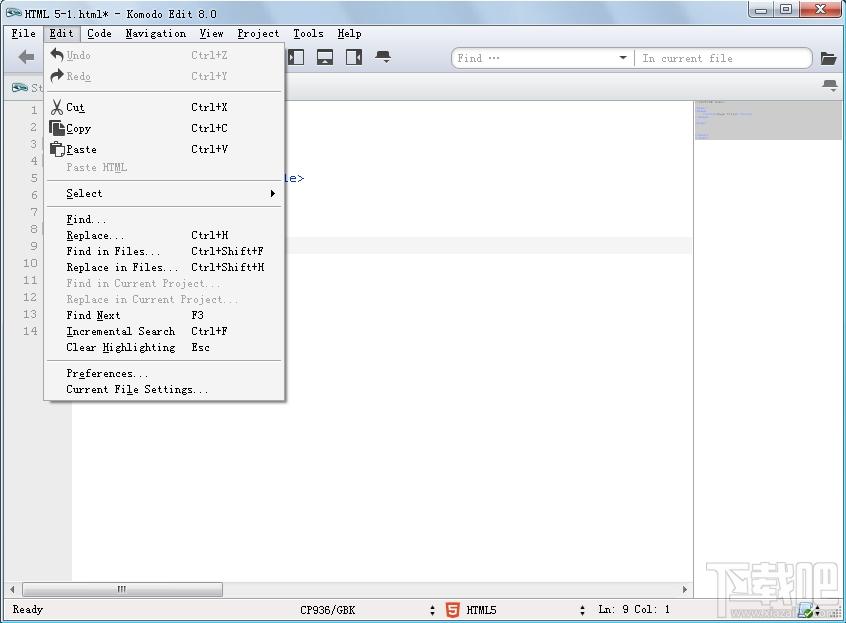Click the 'In current file' search scope field

tap(723, 58)
